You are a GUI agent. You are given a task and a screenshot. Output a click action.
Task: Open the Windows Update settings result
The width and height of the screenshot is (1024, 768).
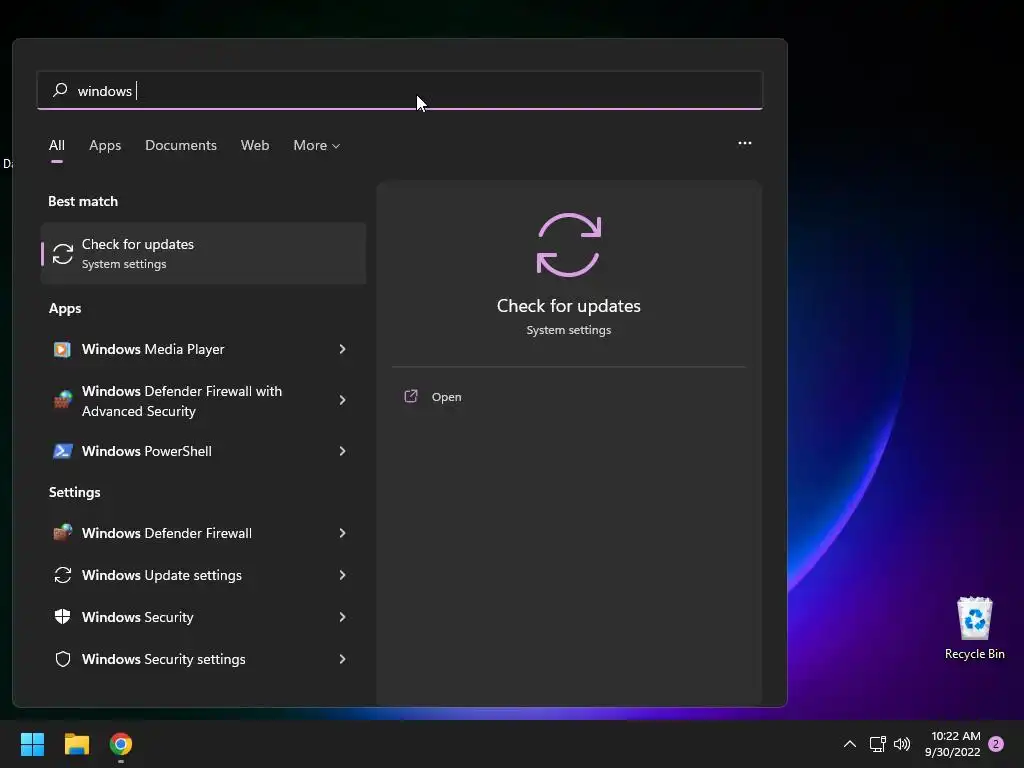pyautogui.click(x=203, y=575)
